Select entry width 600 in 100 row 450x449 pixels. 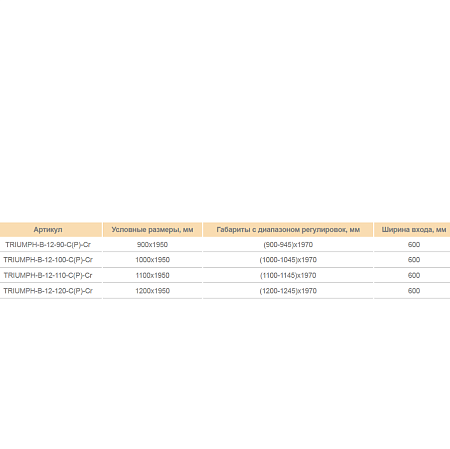(414, 260)
